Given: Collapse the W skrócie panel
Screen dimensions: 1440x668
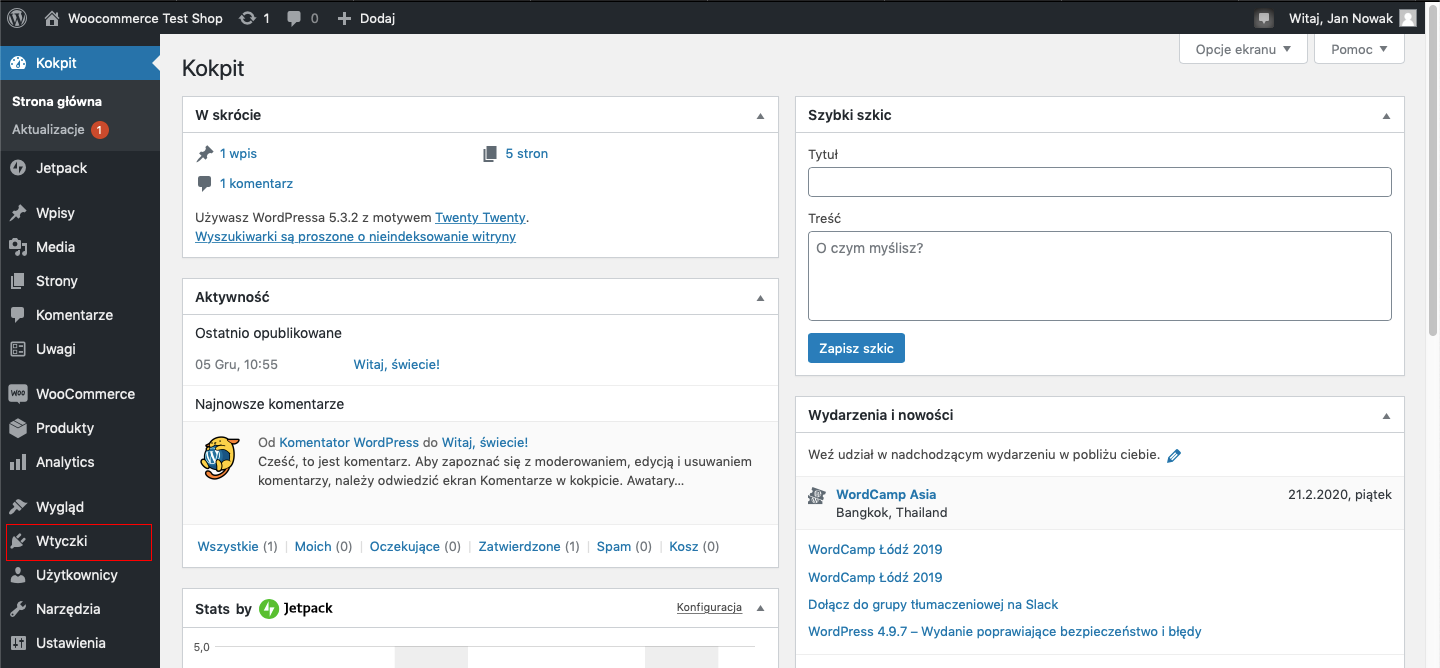Looking at the screenshot, I should (x=760, y=116).
